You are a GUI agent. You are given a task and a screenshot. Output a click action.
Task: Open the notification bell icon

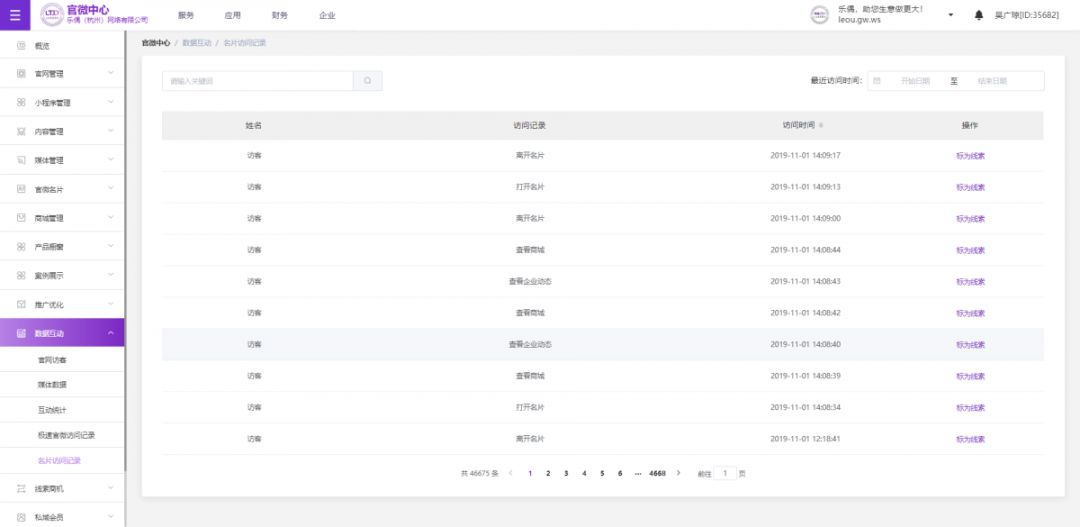coord(979,15)
